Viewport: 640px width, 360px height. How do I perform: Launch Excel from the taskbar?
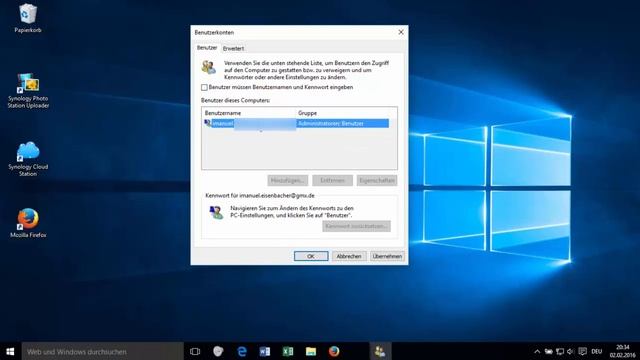pos(288,351)
